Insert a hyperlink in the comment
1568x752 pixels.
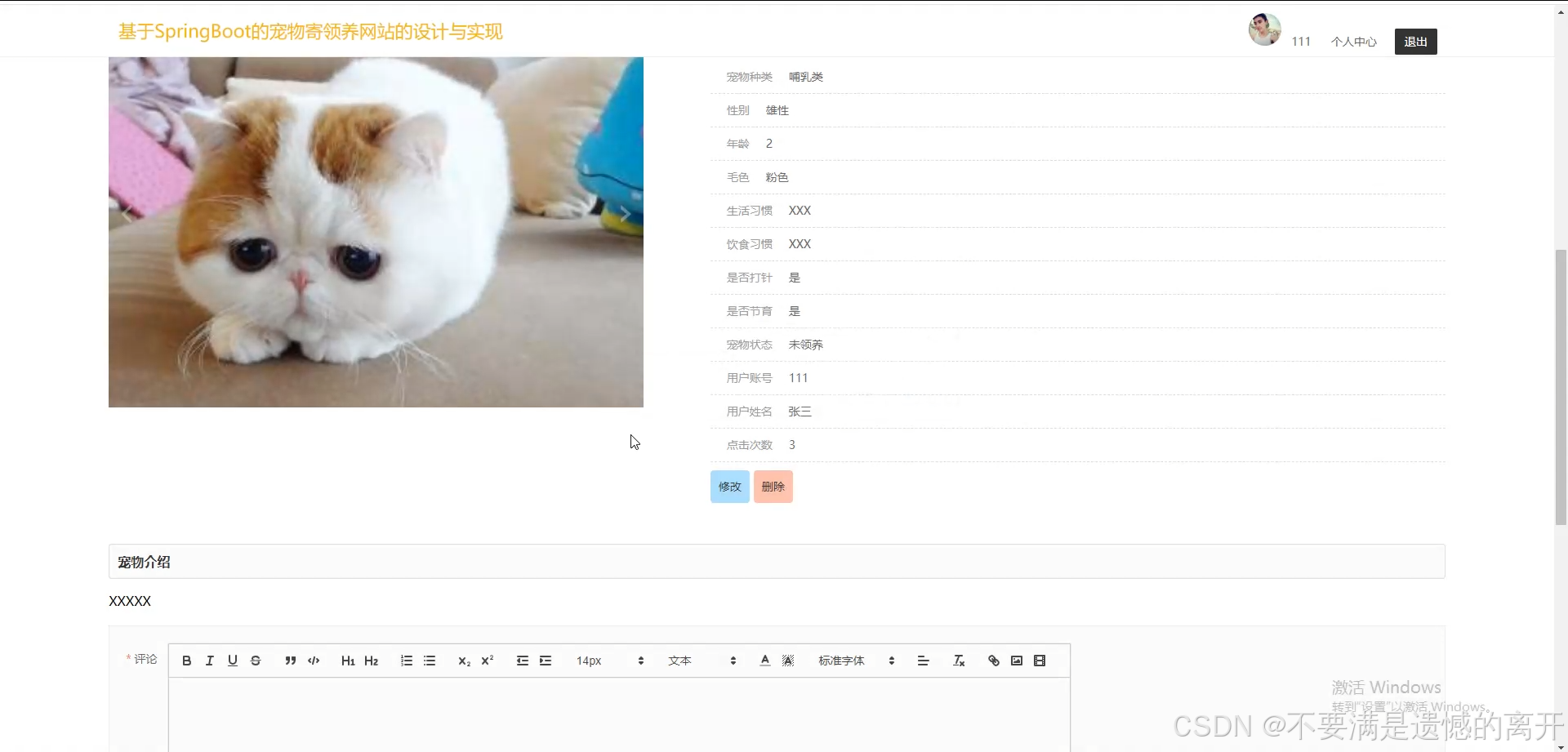click(x=994, y=661)
